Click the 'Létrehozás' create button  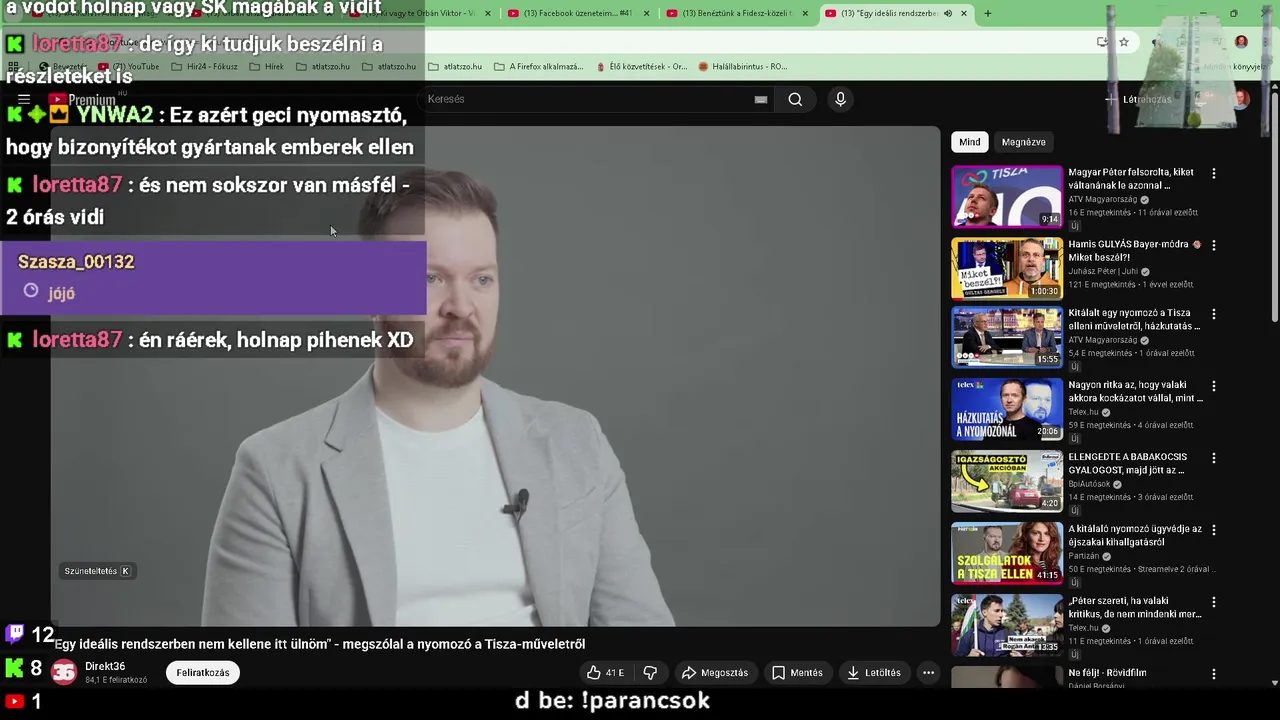point(1138,99)
